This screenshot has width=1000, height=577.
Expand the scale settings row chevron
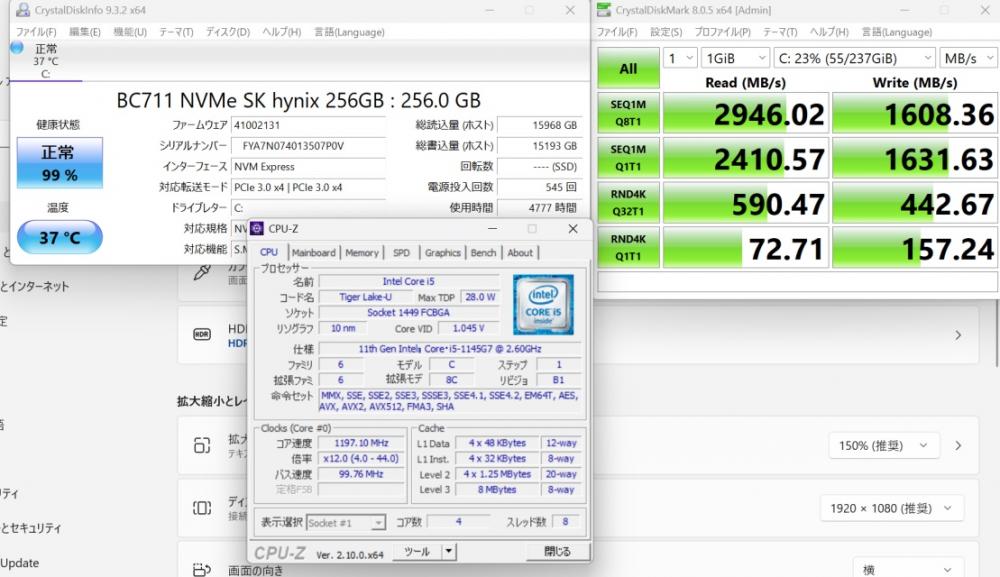click(958, 446)
